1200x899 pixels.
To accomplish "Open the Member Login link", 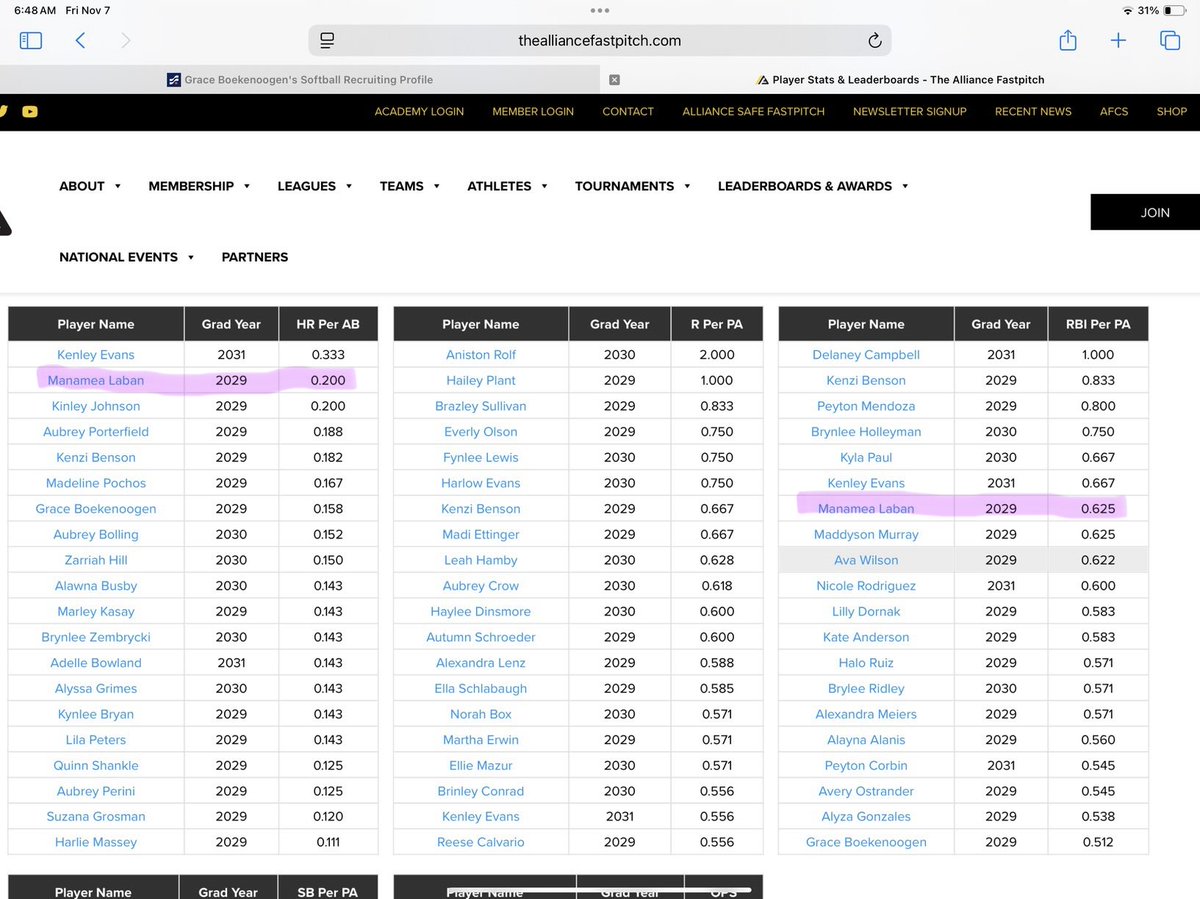I will point(533,111).
